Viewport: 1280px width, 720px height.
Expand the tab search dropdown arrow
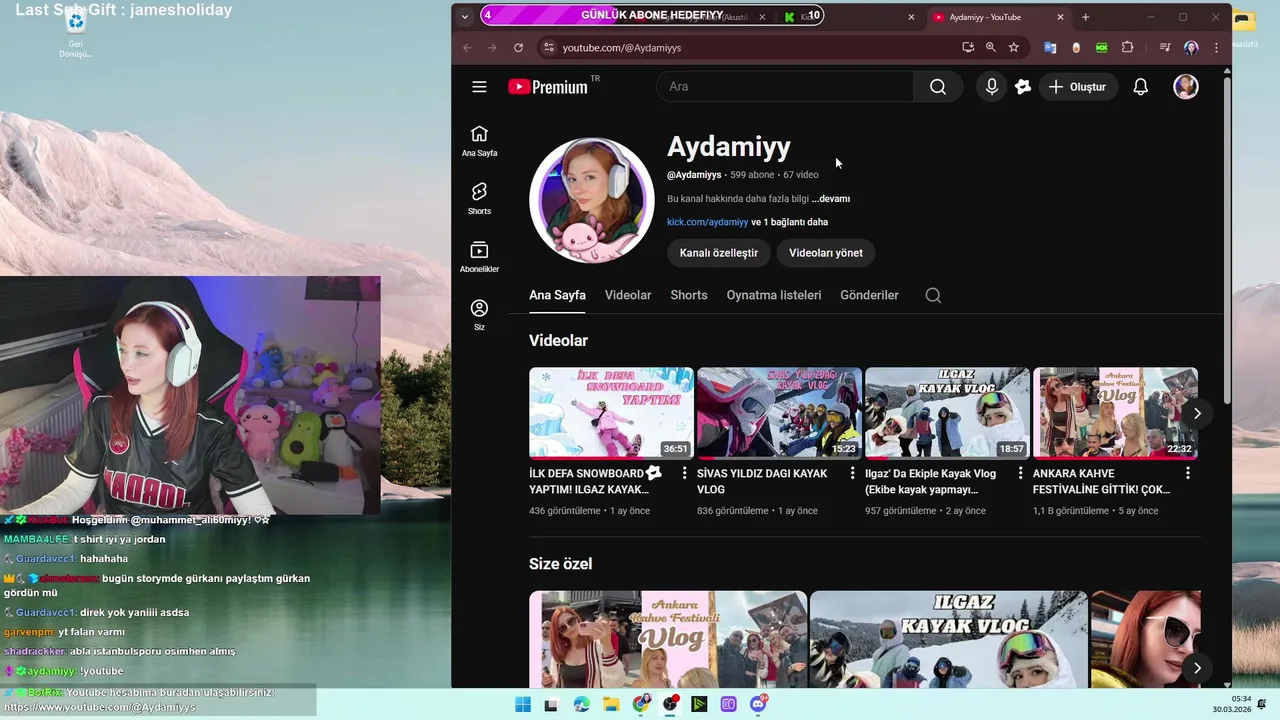(x=465, y=17)
